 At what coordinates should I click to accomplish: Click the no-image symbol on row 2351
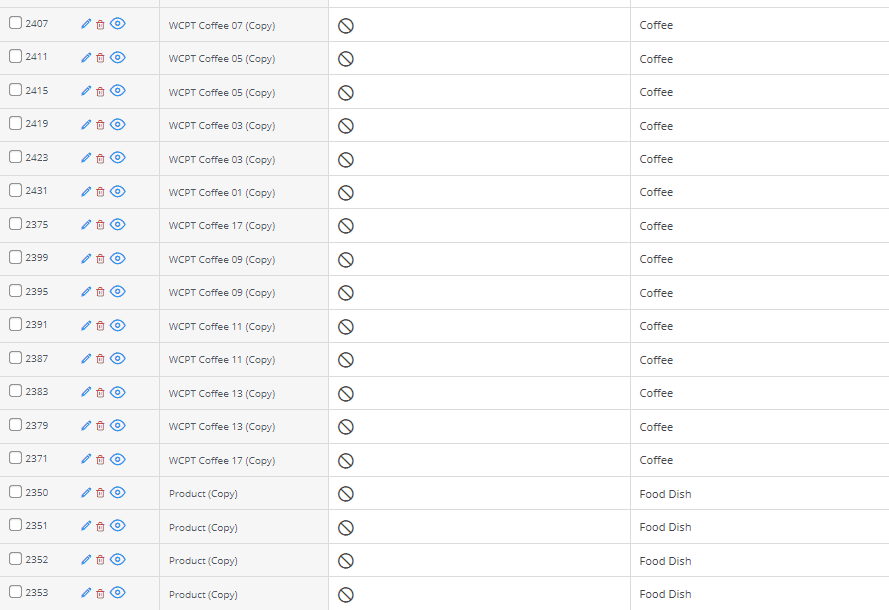(345, 526)
